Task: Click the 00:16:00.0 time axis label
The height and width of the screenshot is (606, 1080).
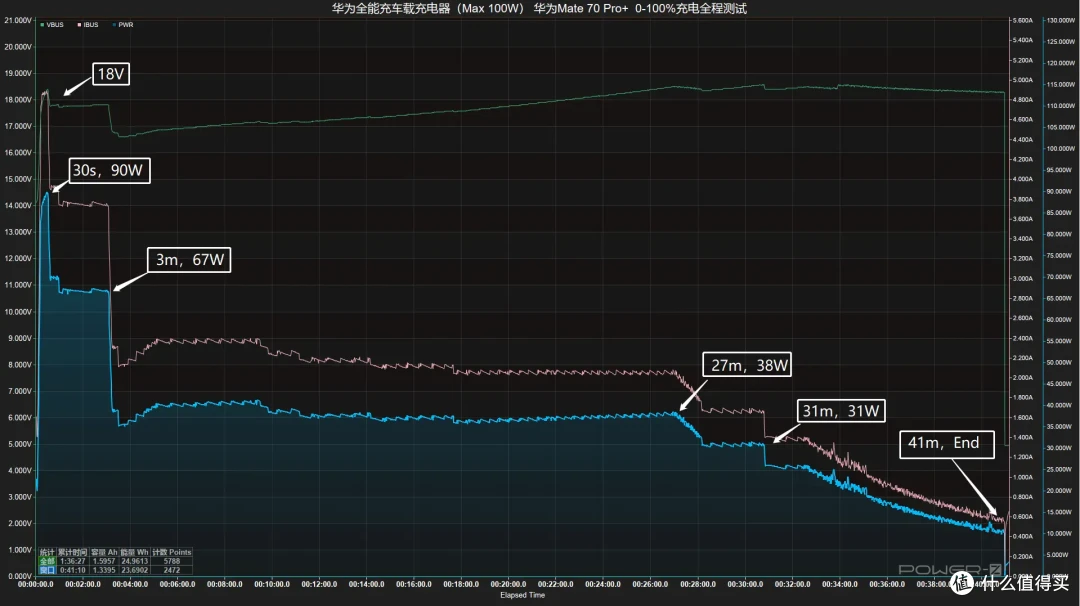Action: coord(414,585)
